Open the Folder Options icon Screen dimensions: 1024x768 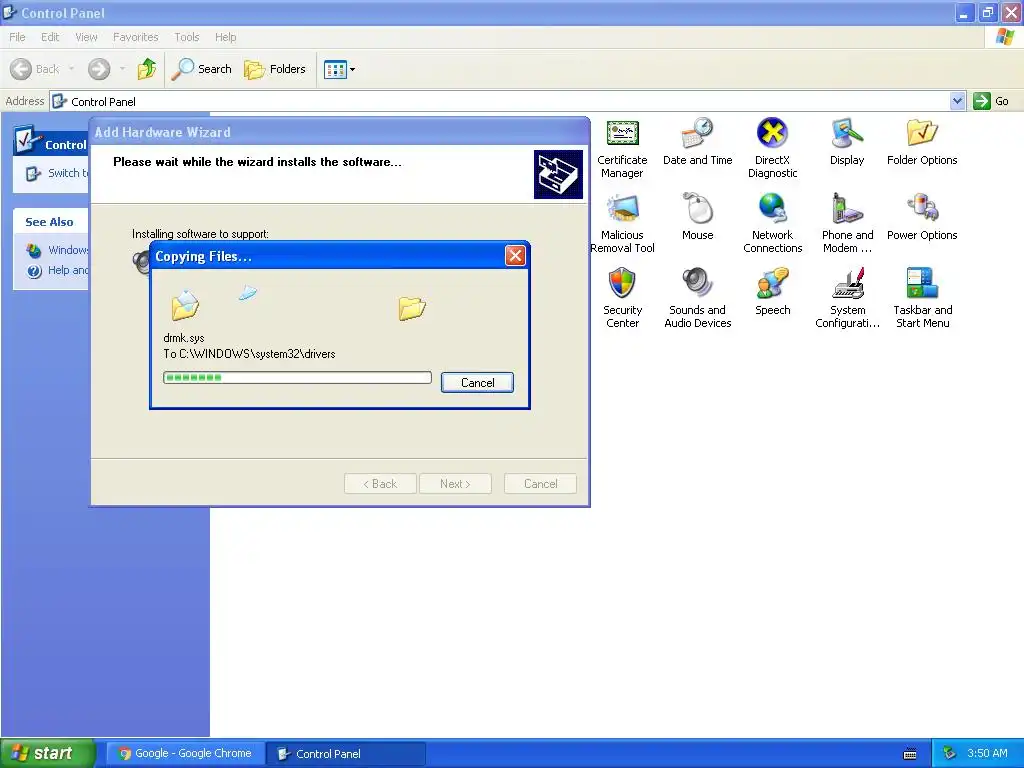tap(922, 142)
